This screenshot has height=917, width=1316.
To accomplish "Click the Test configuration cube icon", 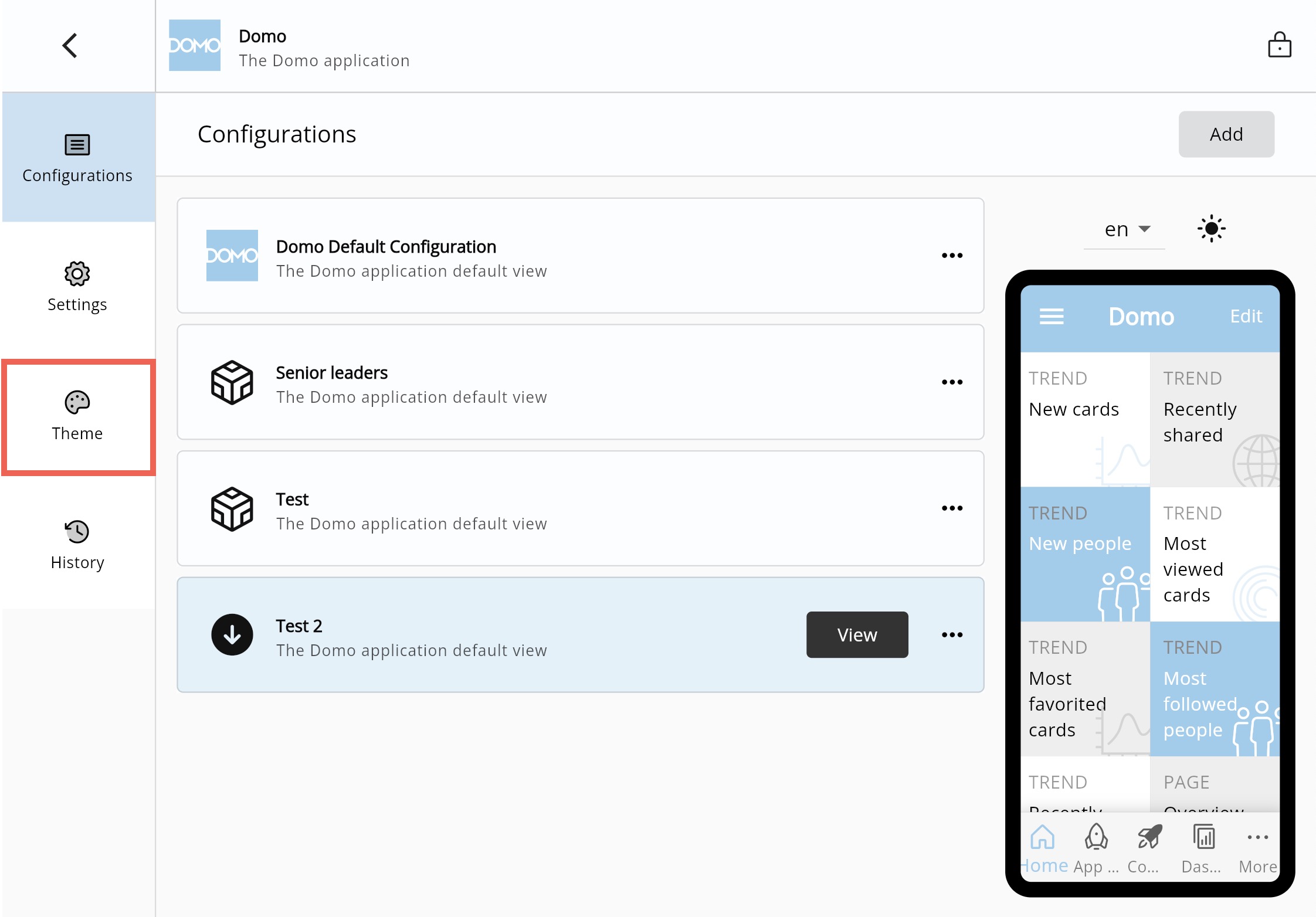I will [x=232, y=509].
